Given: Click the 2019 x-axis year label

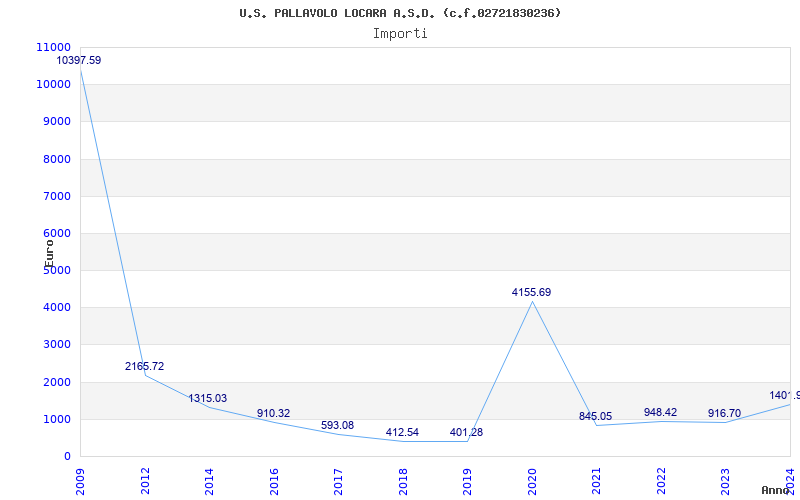Looking at the screenshot, I should (x=467, y=481).
